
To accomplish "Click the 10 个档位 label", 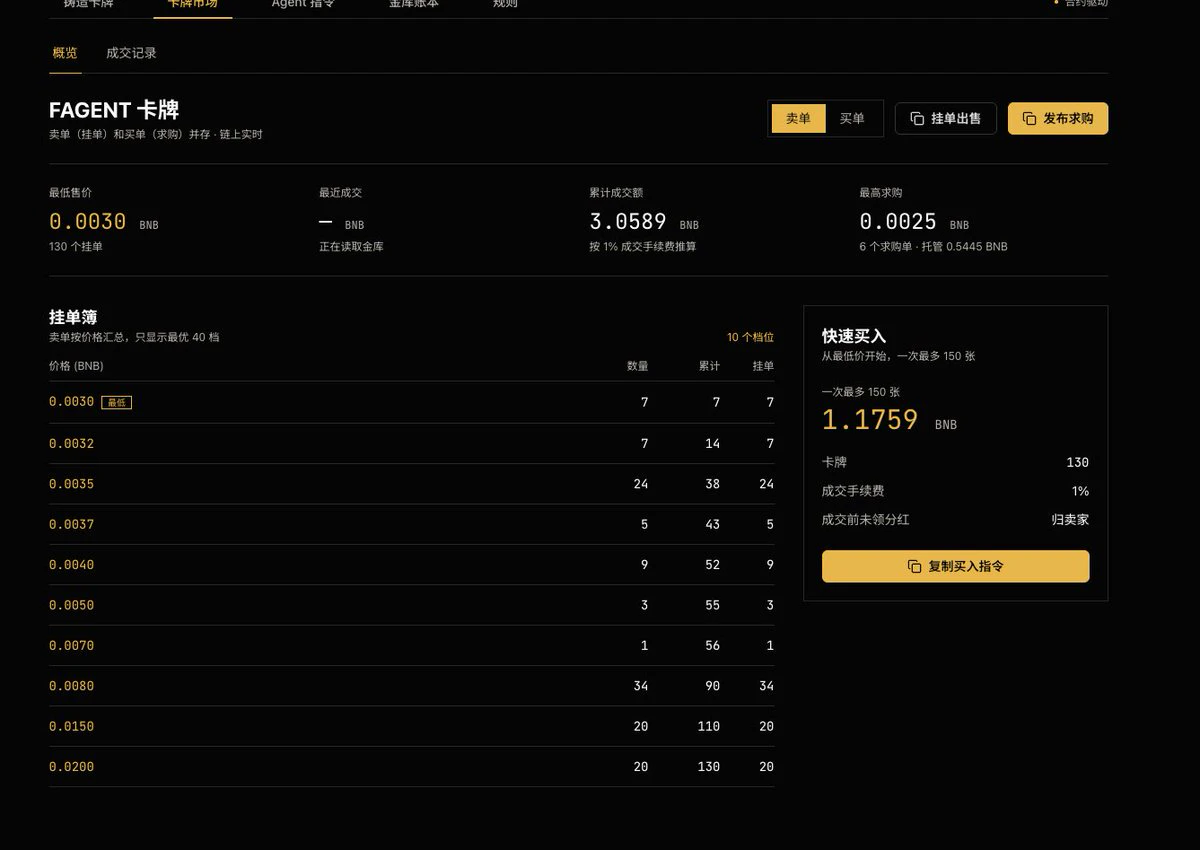I will click(x=750, y=337).
